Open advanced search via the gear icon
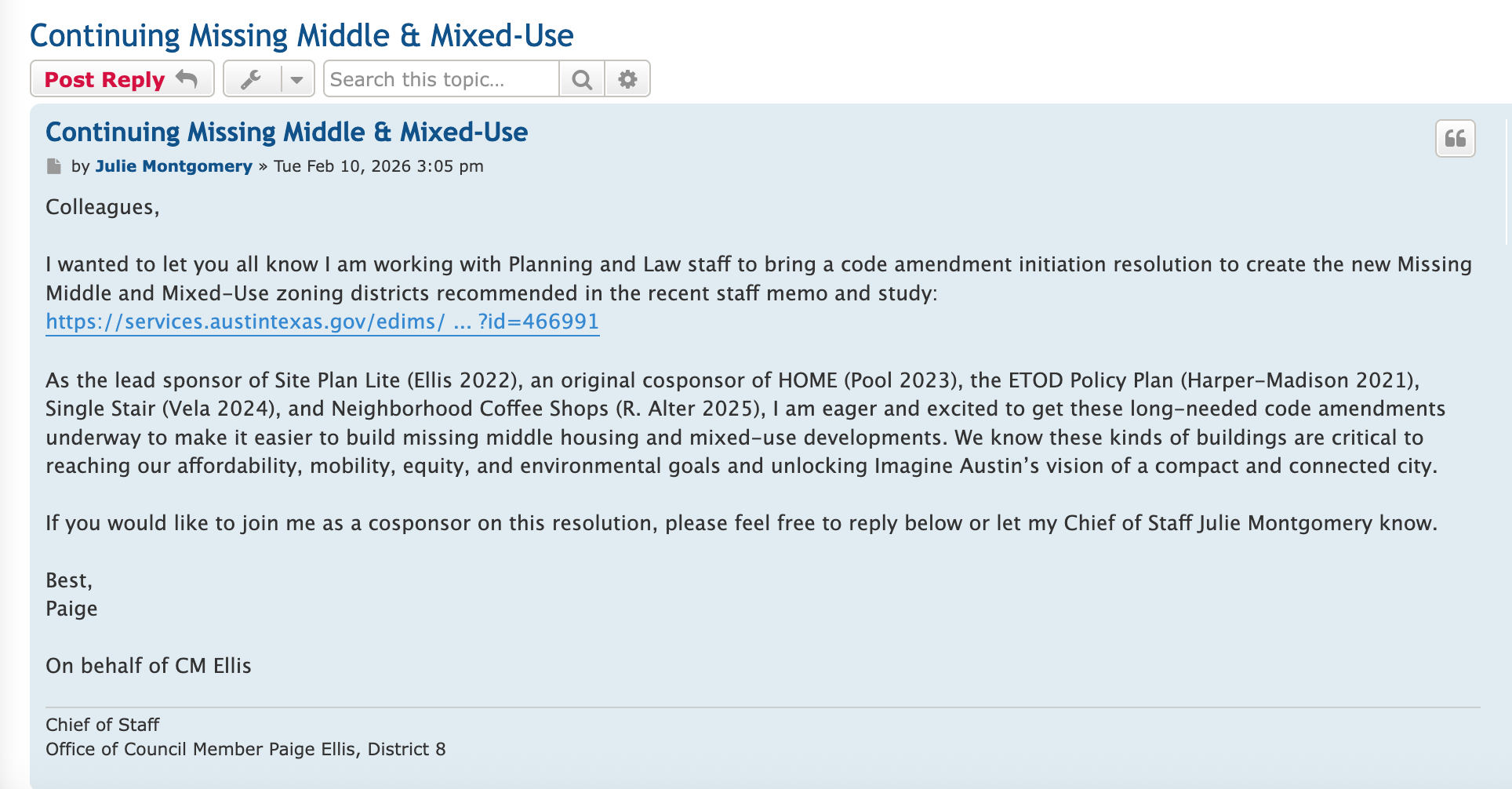1512x789 pixels. pyautogui.click(x=627, y=79)
